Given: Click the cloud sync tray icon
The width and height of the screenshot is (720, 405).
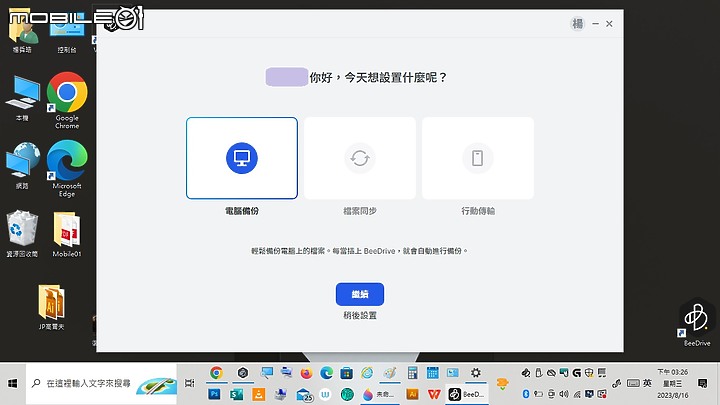Looking at the screenshot, I should (551, 373).
